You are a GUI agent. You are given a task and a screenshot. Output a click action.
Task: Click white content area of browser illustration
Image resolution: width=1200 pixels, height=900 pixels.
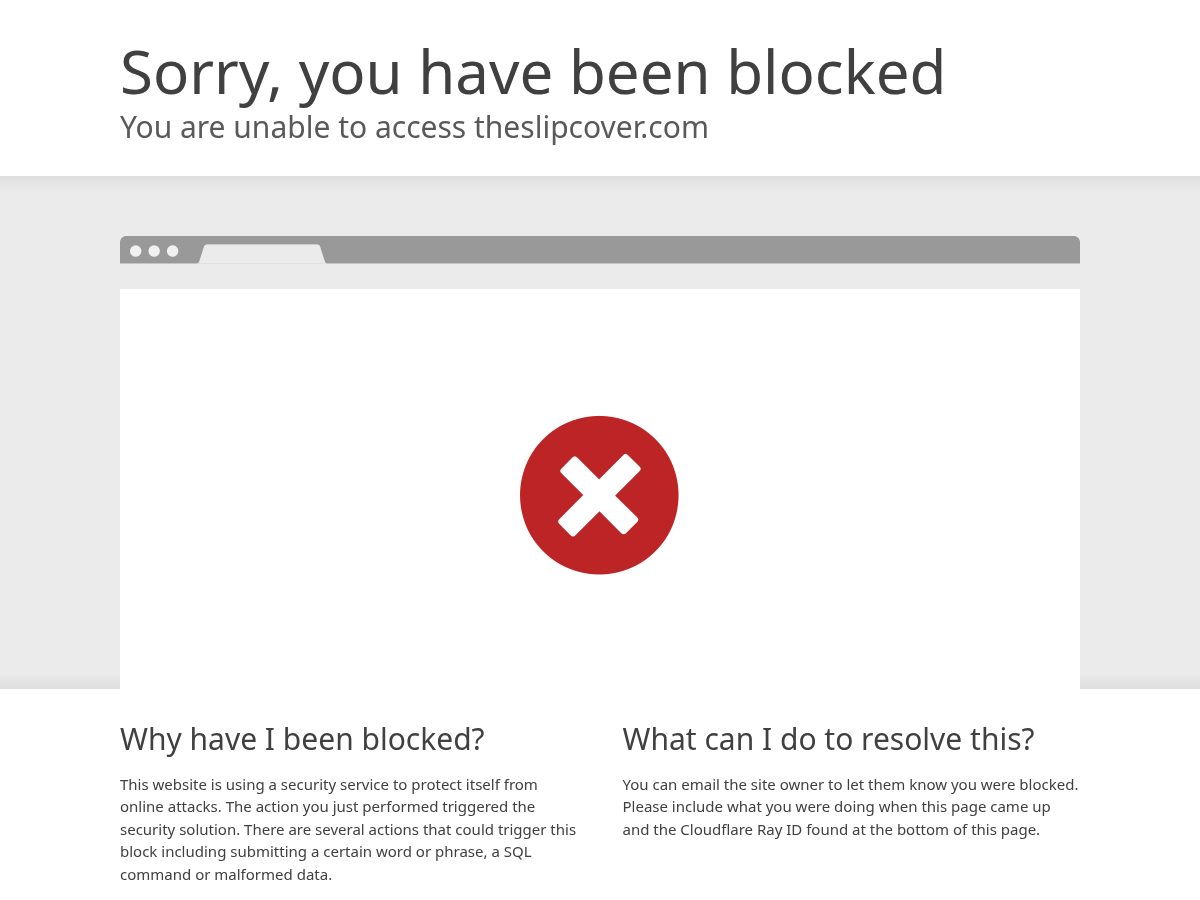point(600,489)
